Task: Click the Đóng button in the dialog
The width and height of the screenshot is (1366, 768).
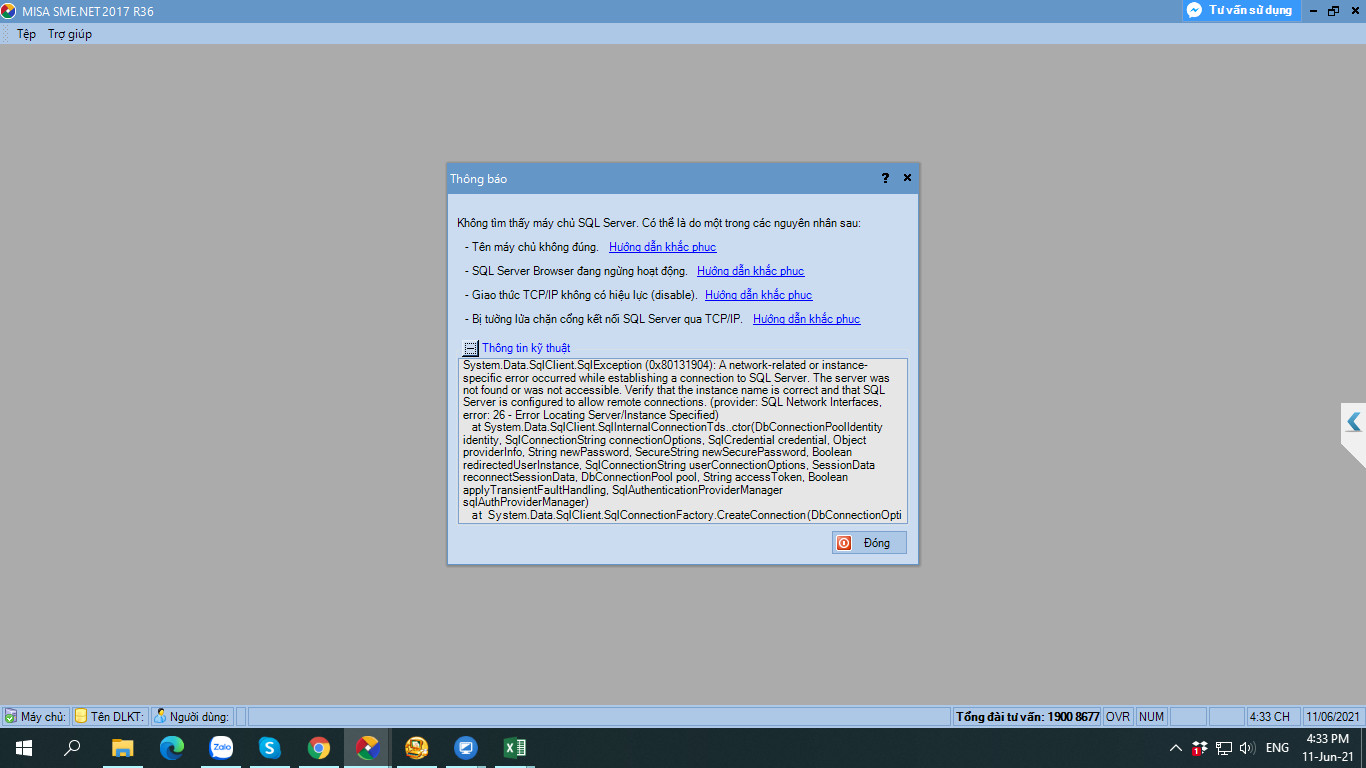Action: pyautogui.click(x=869, y=543)
